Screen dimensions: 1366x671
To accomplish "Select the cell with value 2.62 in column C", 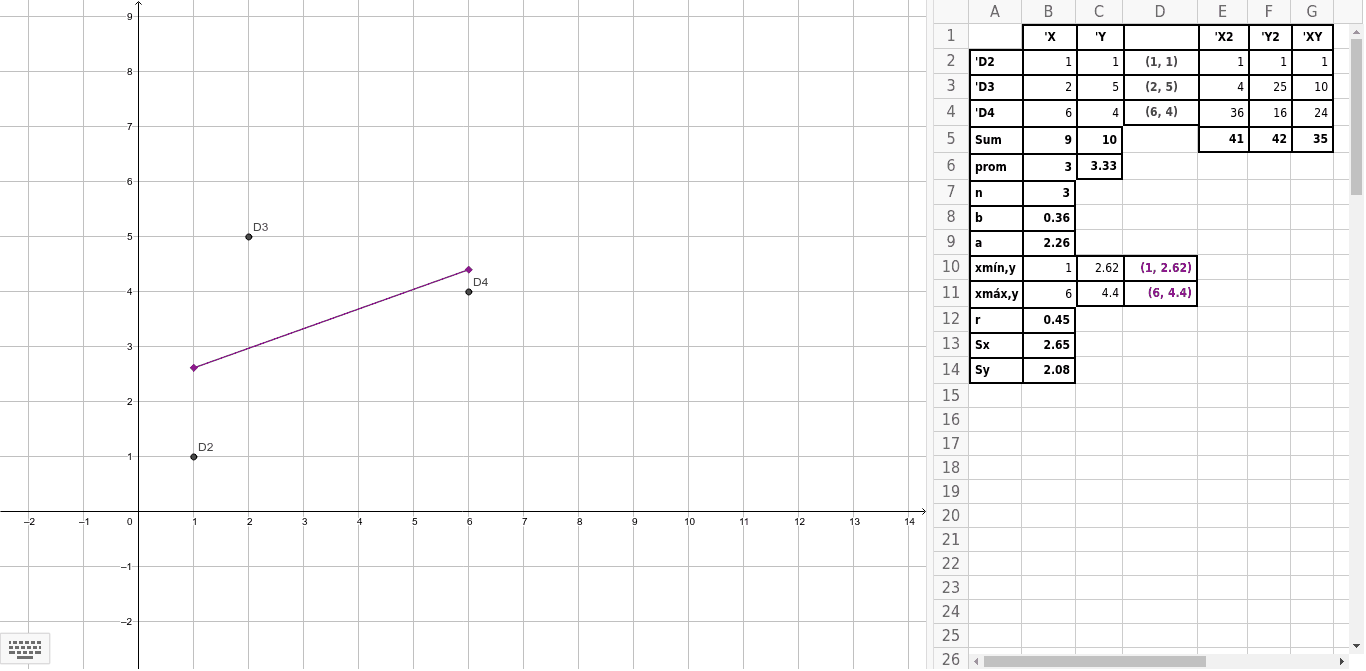I will [x=1099, y=268].
